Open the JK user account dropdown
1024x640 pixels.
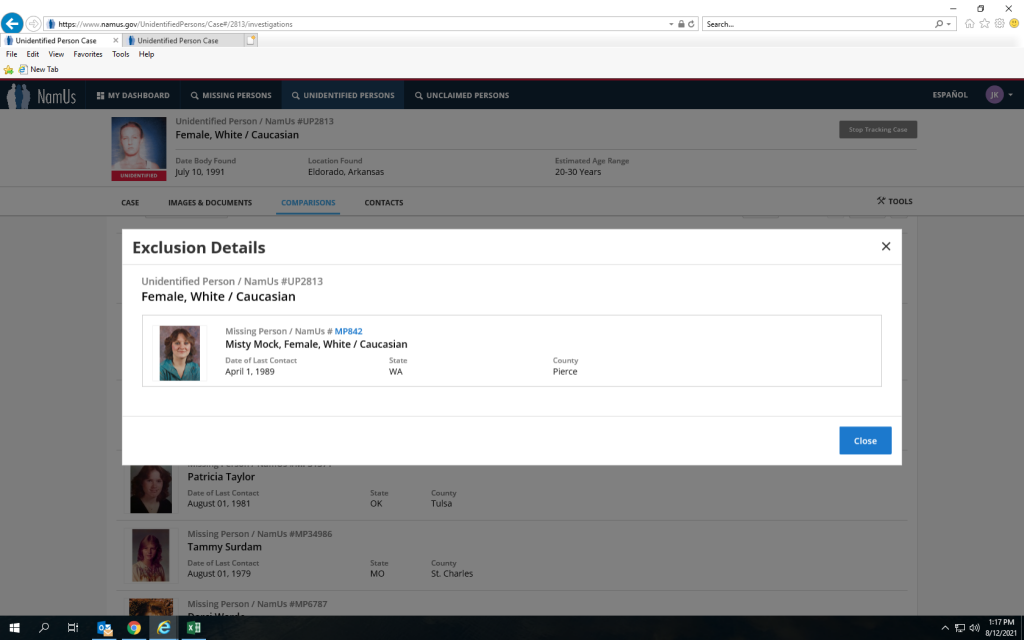(999, 95)
